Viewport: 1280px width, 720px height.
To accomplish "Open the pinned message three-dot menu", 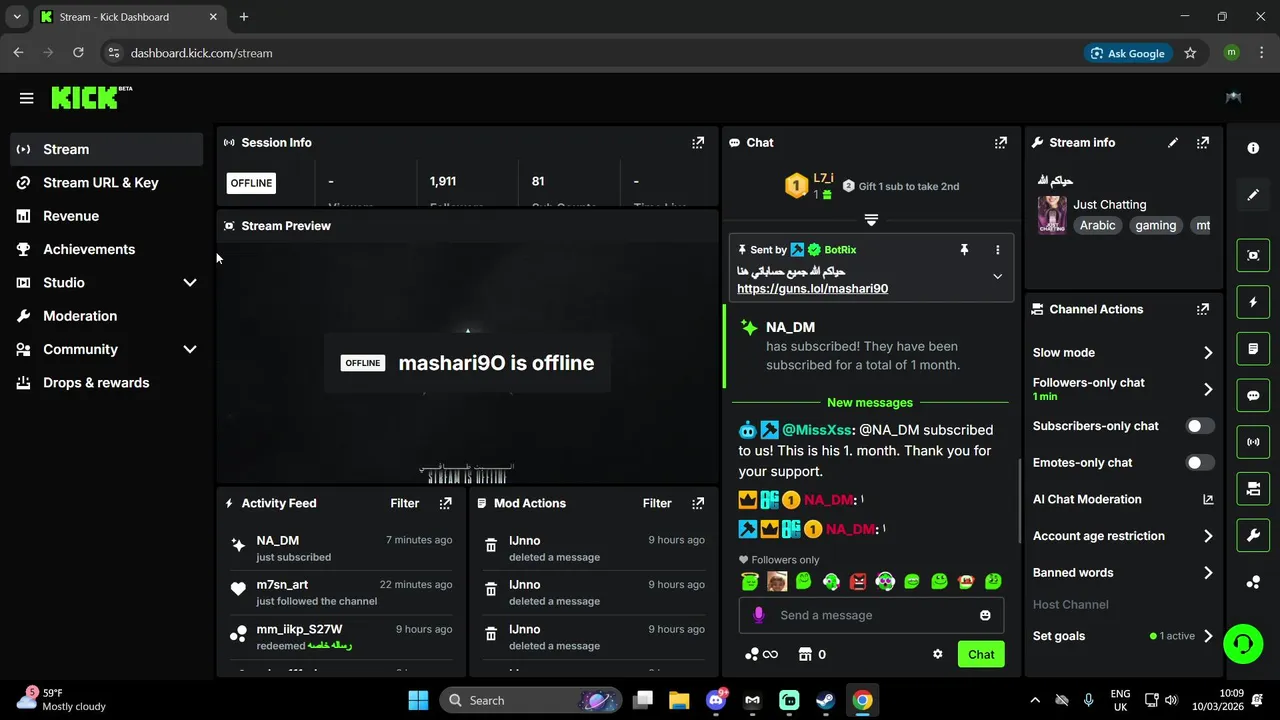I will point(997,250).
